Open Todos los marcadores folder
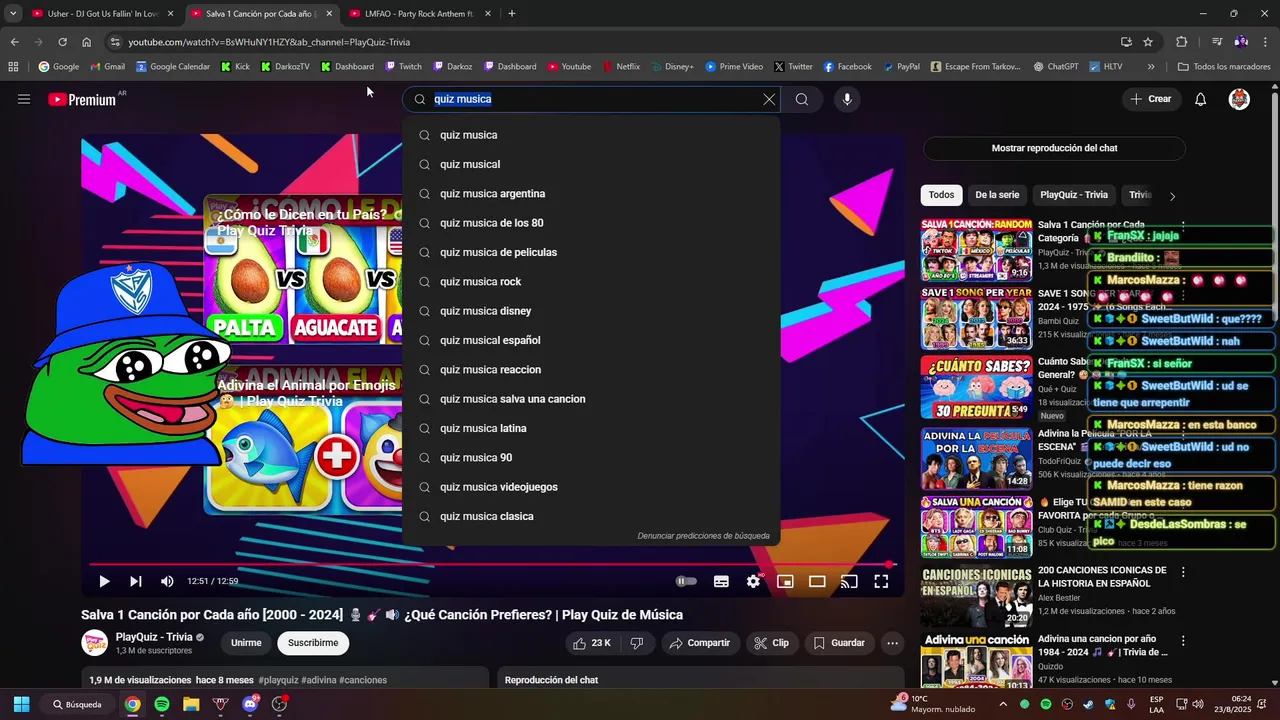Image resolution: width=1280 pixels, height=720 pixels. click(x=1224, y=67)
